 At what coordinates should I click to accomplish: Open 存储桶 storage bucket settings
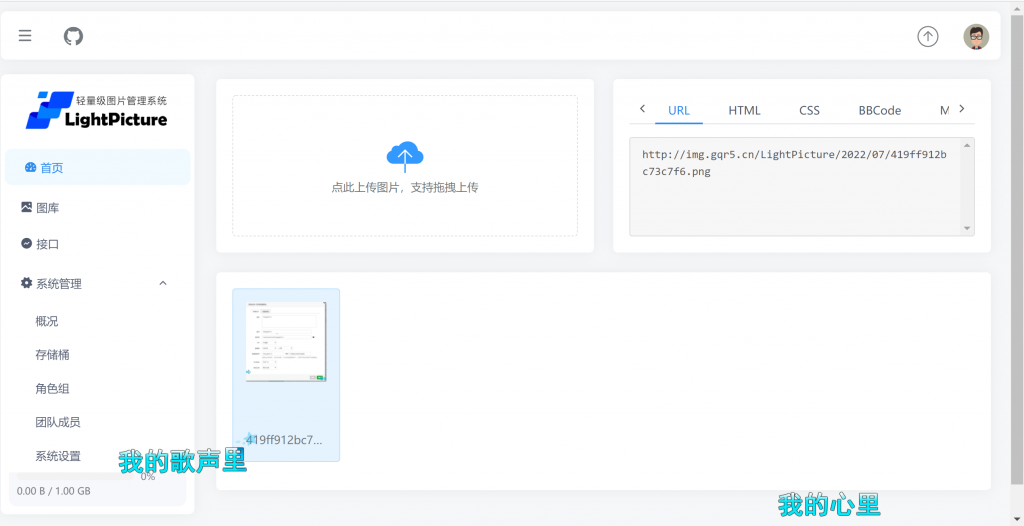pyautogui.click(x=52, y=355)
